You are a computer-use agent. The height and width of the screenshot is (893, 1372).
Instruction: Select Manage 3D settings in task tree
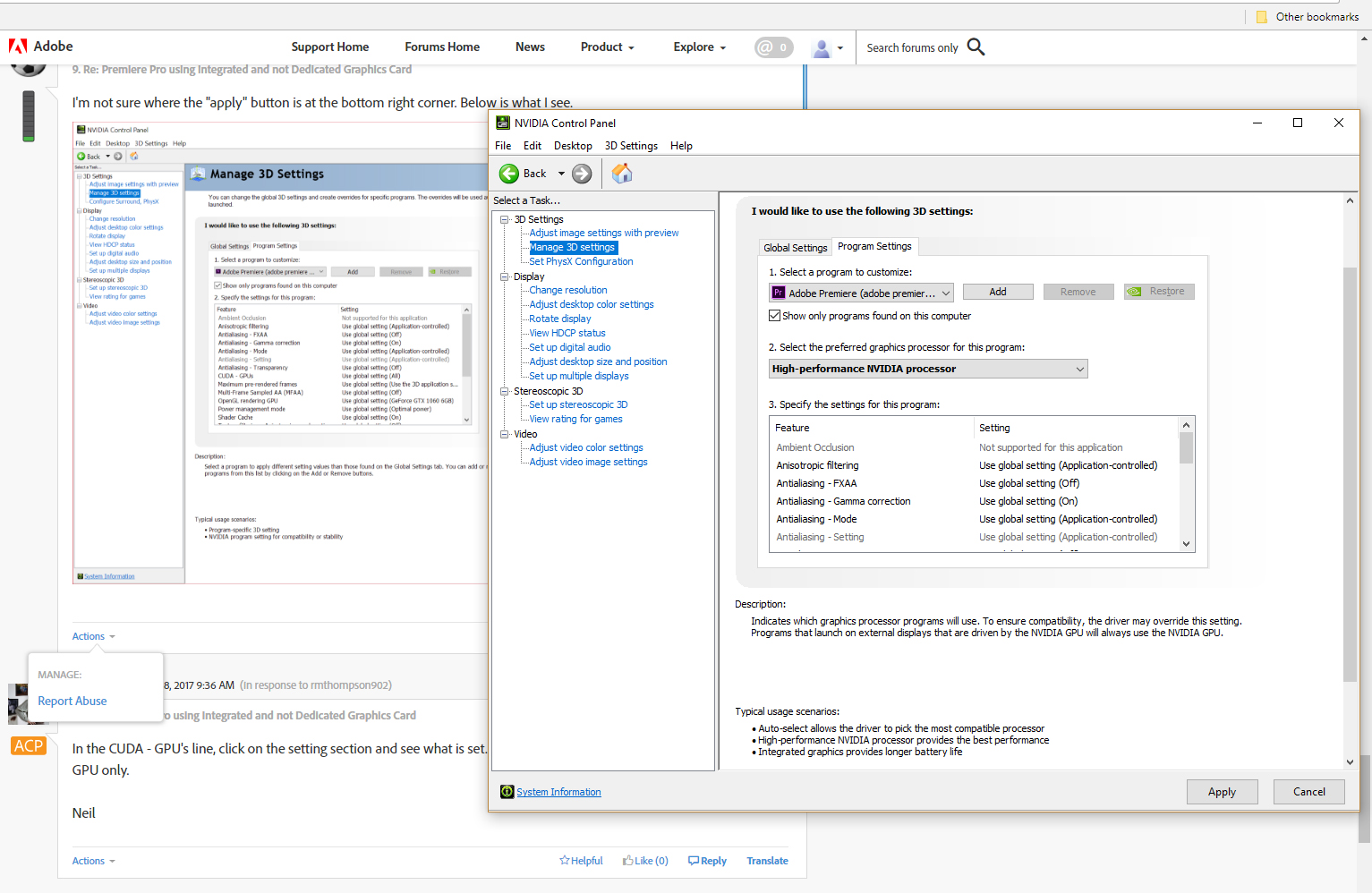click(573, 247)
